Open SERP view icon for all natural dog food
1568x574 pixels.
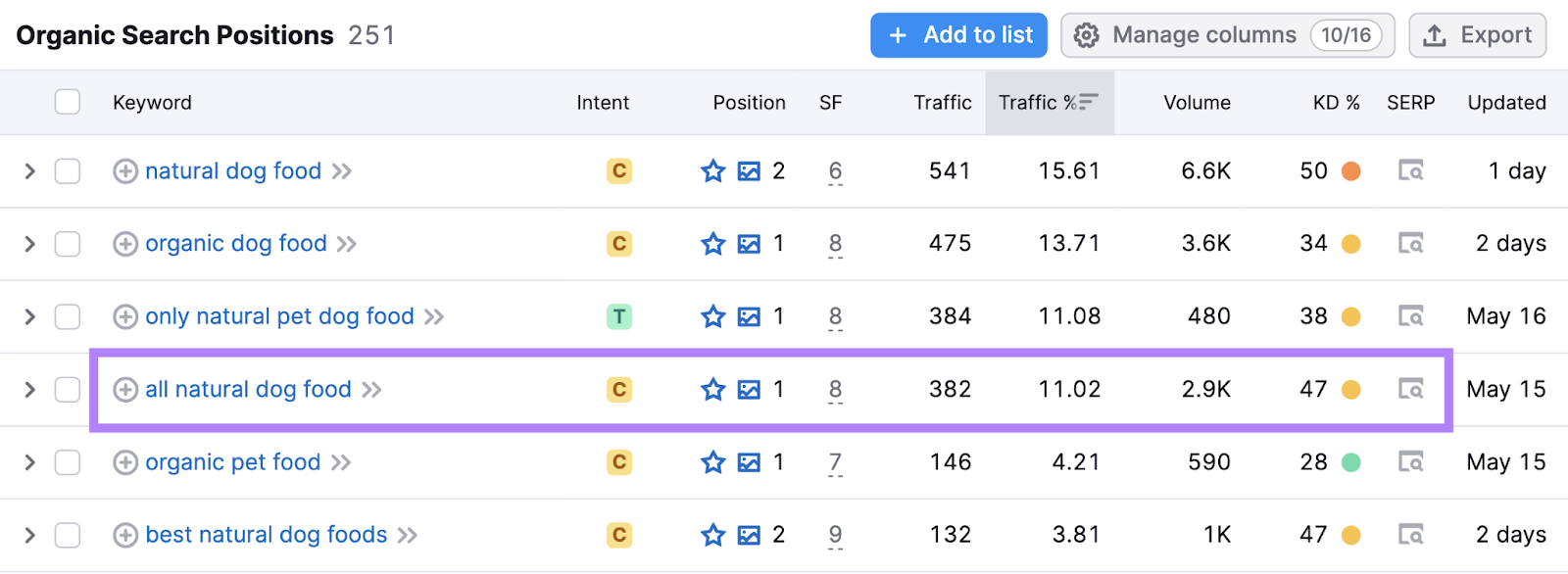tap(1411, 390)
